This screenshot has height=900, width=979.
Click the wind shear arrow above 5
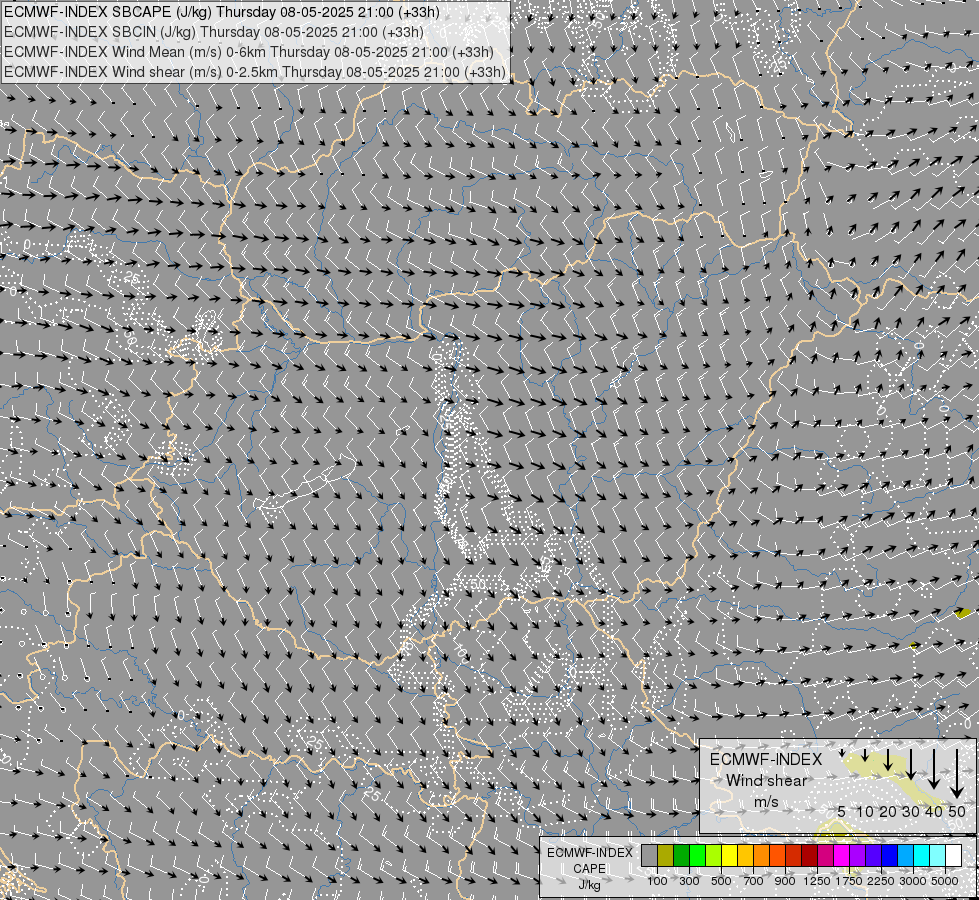[x=842, y=753]
